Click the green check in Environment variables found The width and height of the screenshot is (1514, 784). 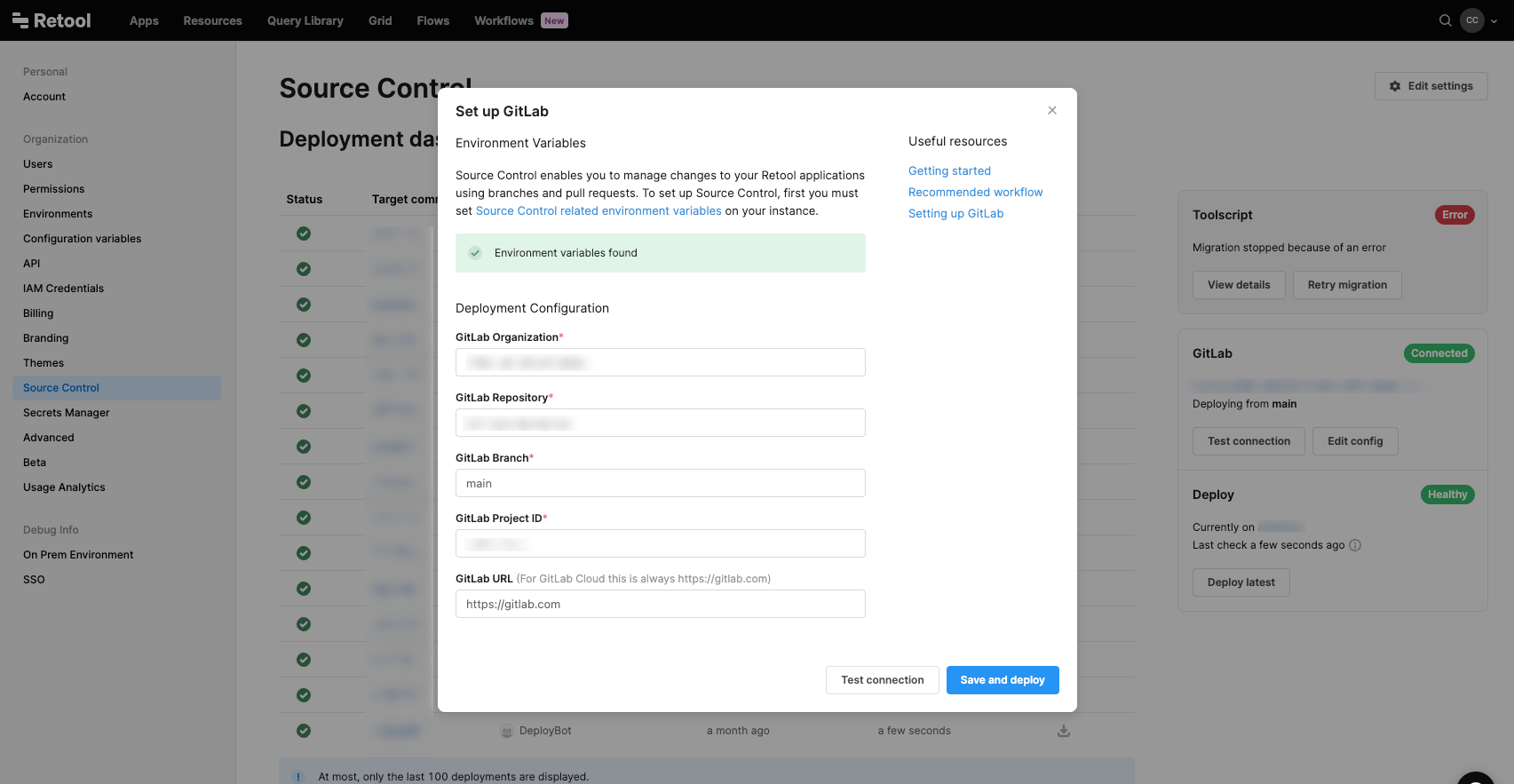475,253
